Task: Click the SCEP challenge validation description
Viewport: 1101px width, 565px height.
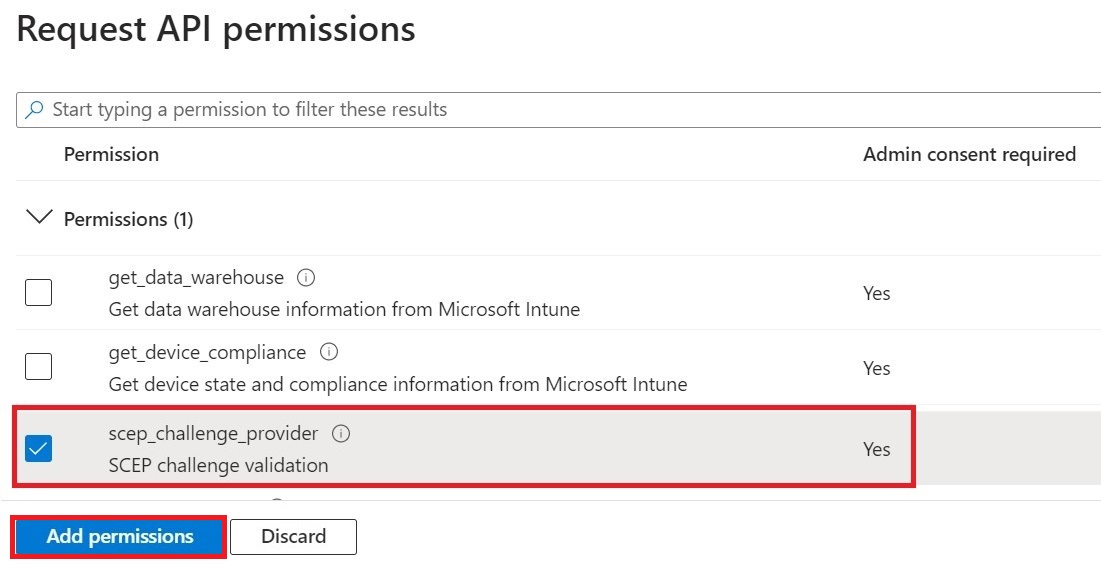Action: tap(218, 465)
